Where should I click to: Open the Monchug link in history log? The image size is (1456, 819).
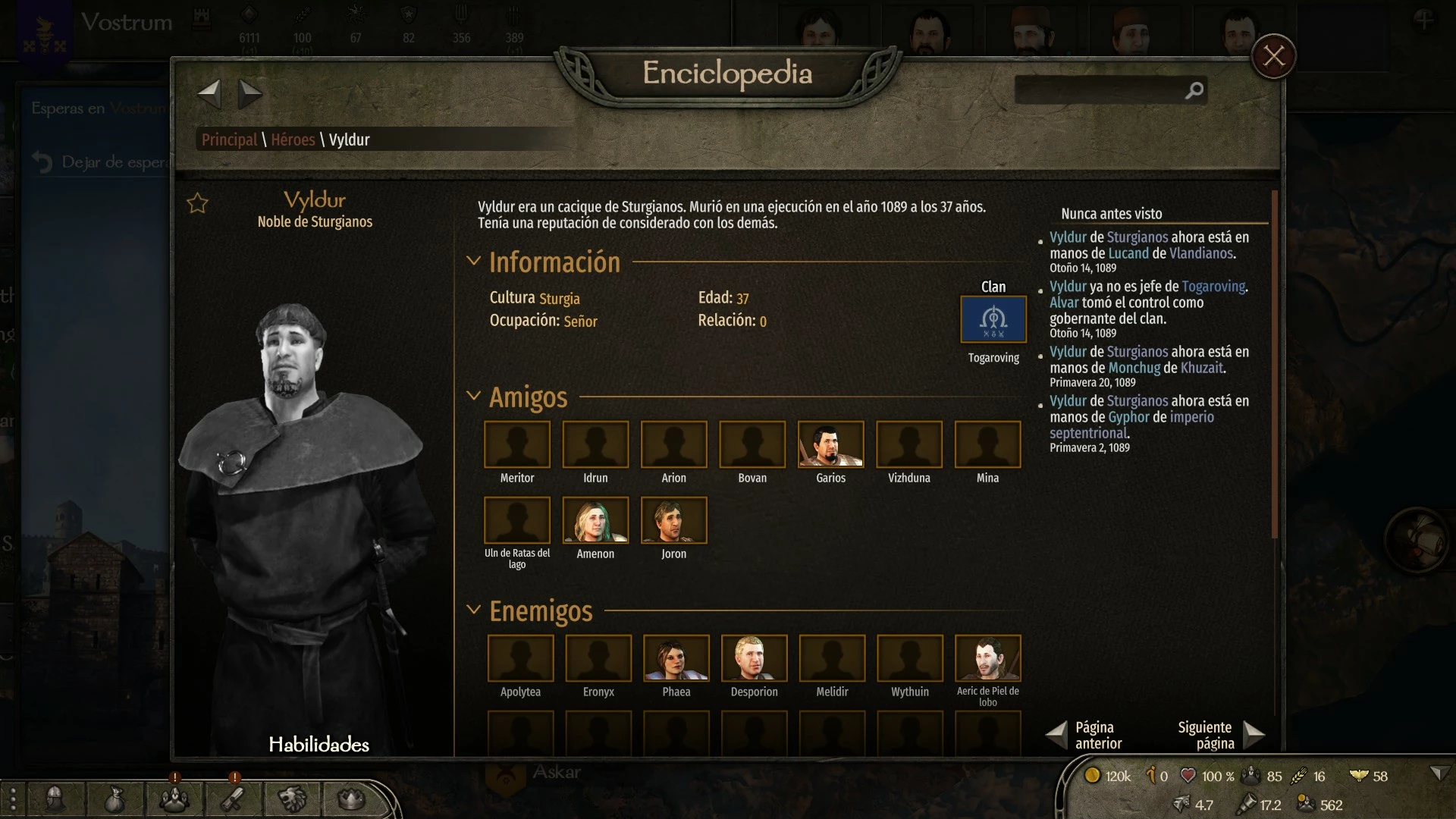(x=1134, y=368)
